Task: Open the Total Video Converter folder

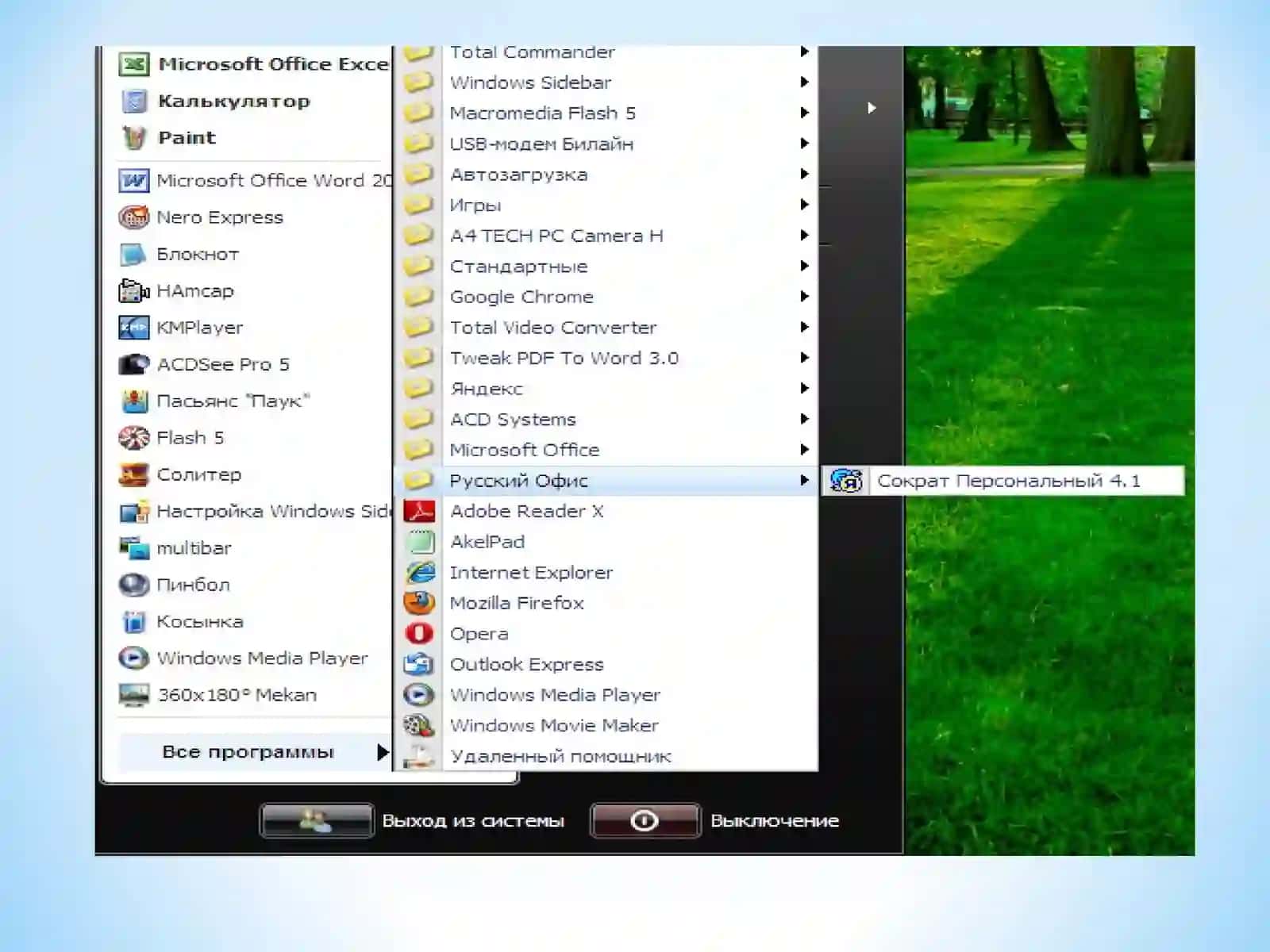Action: pos(606,328)
